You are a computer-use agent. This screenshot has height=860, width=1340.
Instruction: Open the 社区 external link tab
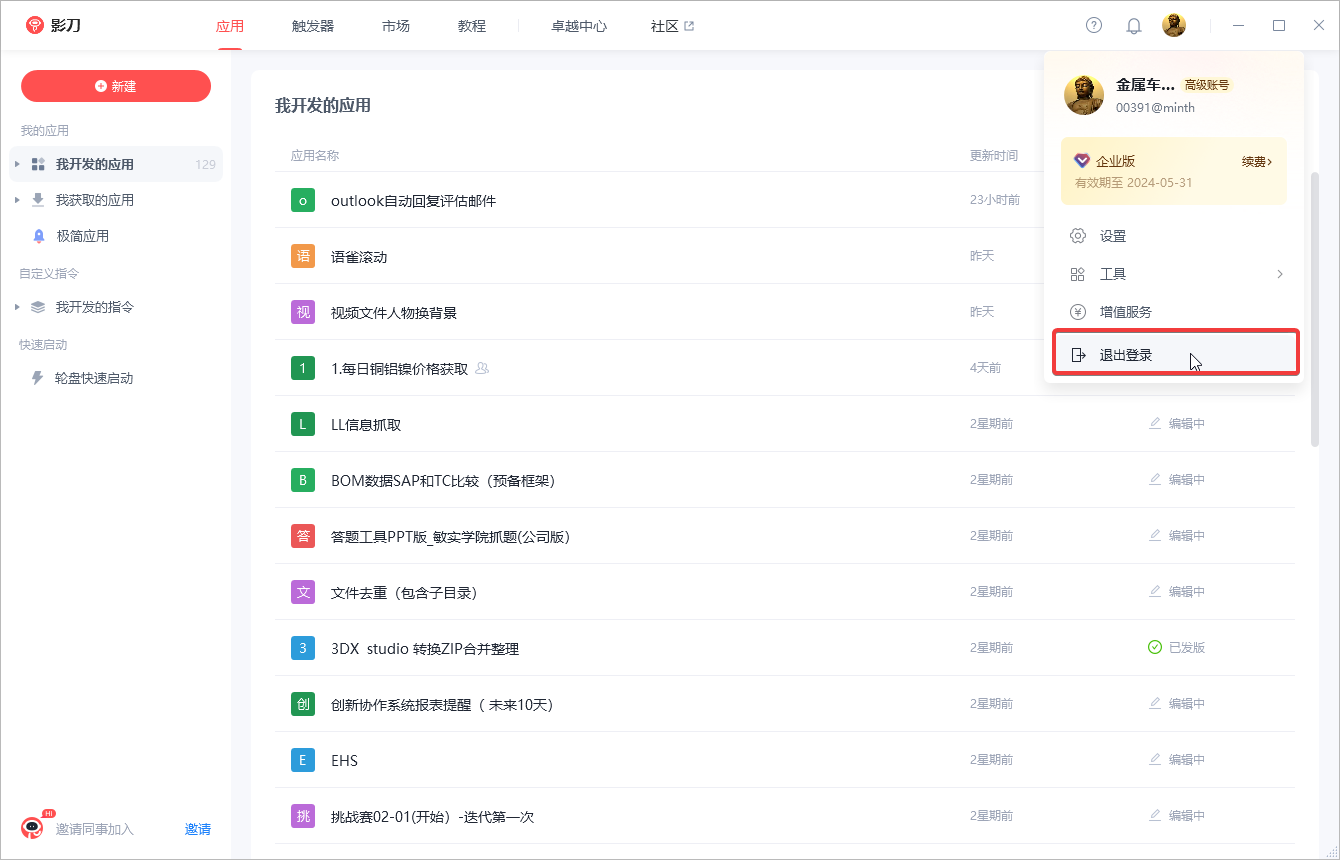(673, 26)
